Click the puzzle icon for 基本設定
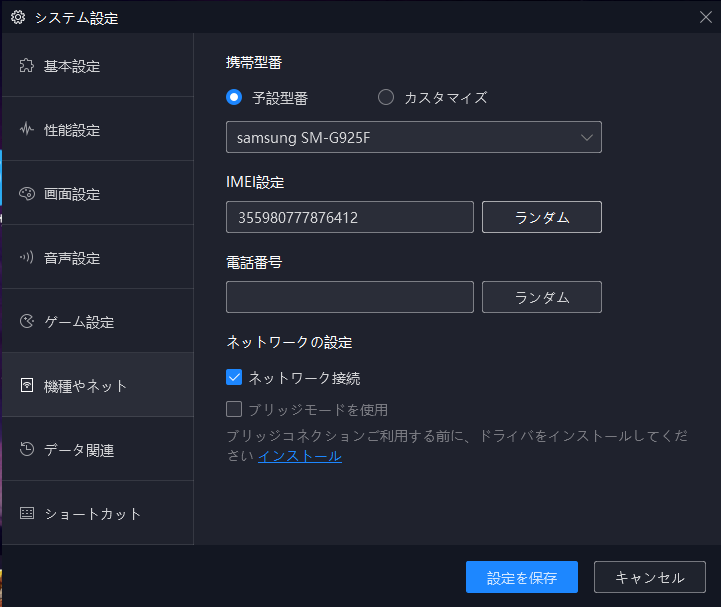The height and width of the screenshot is (607, 721). [27, 66]
